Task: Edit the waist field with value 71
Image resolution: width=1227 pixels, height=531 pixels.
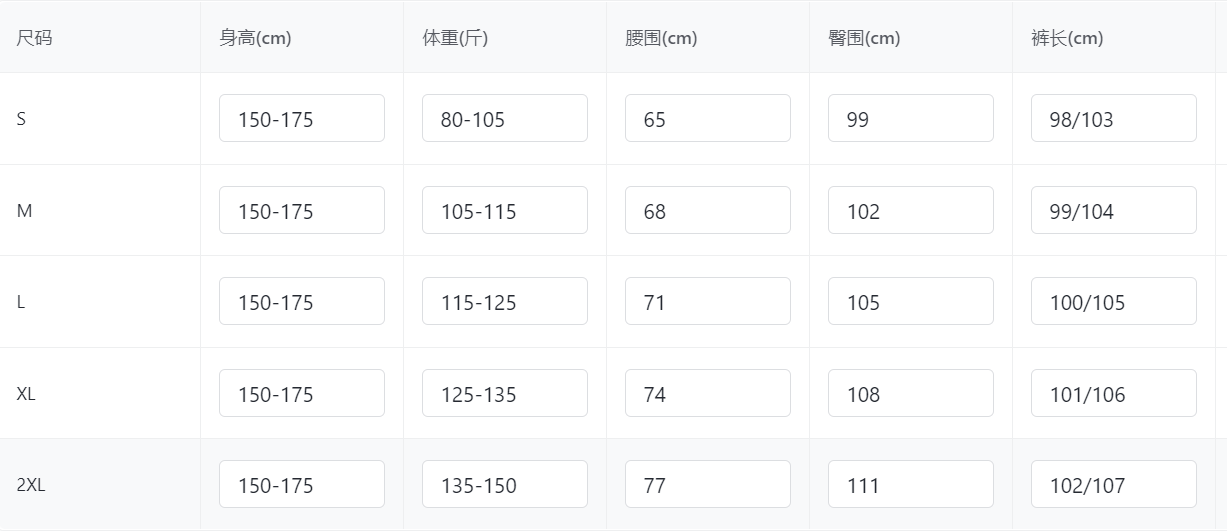Action: (x=707, y=302)
